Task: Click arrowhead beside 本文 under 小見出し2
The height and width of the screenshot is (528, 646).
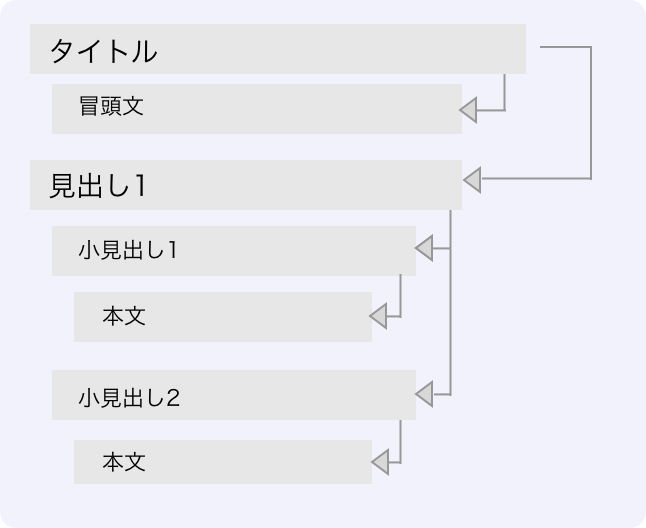Action: tap(380, 462)
